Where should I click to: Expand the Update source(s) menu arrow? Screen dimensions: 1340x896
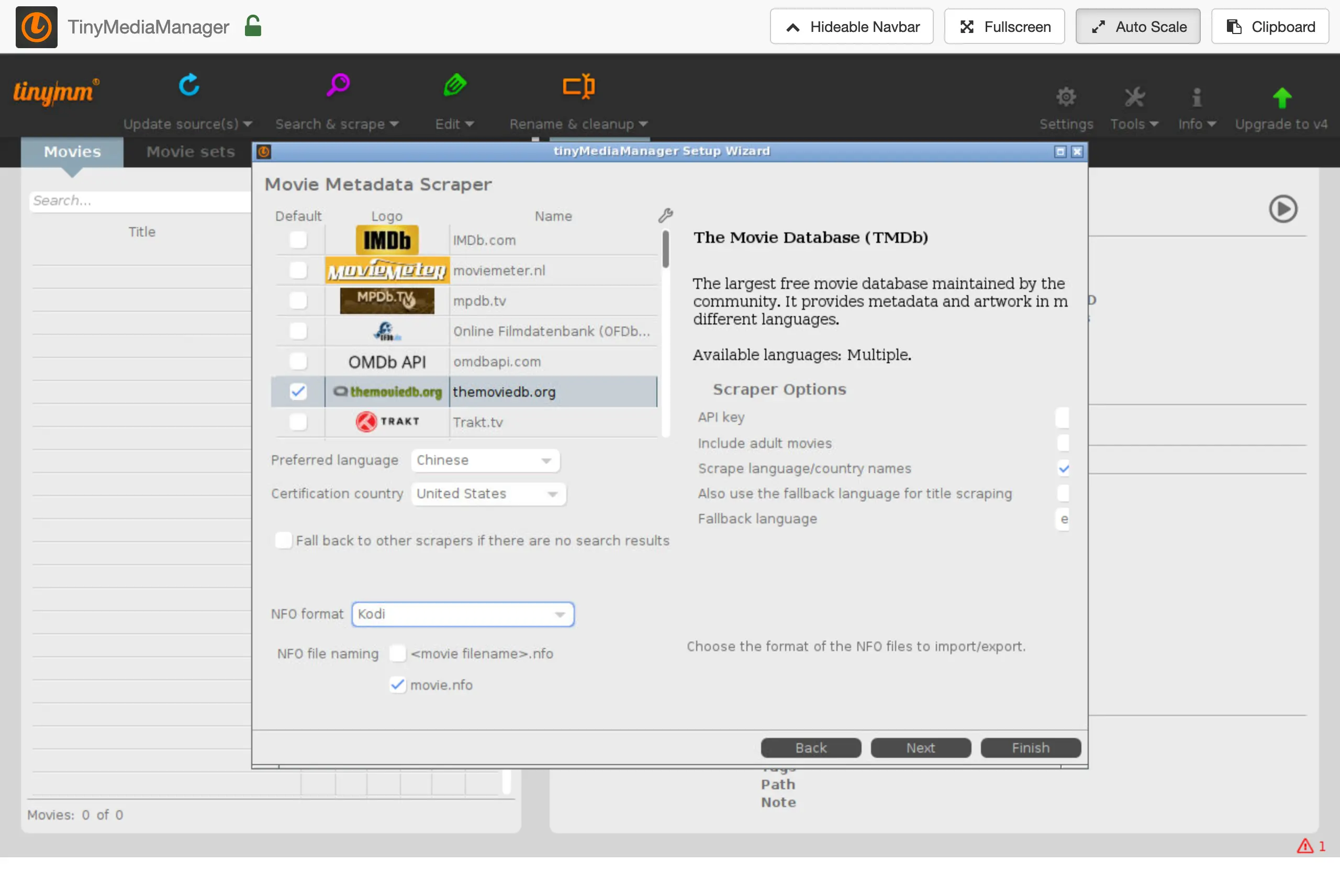(248, 124)
